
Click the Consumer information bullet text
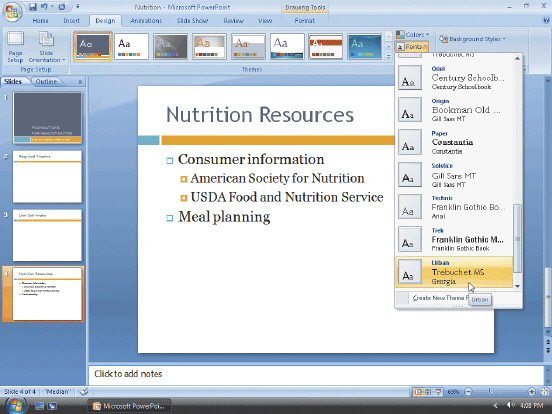click(251, 159)
